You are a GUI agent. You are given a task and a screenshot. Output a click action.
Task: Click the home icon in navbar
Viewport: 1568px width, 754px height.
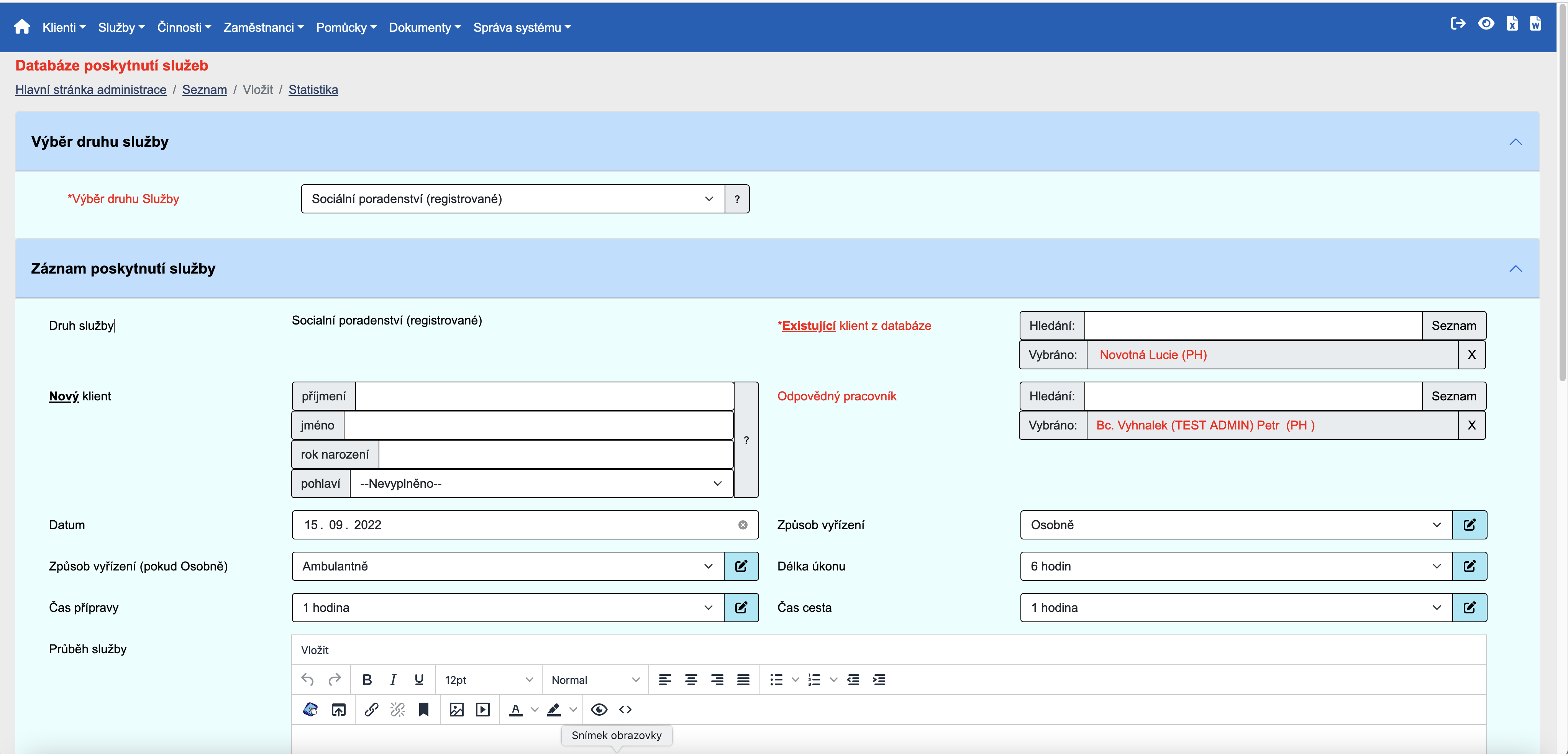pyautogui.click(x=22, y=27)
